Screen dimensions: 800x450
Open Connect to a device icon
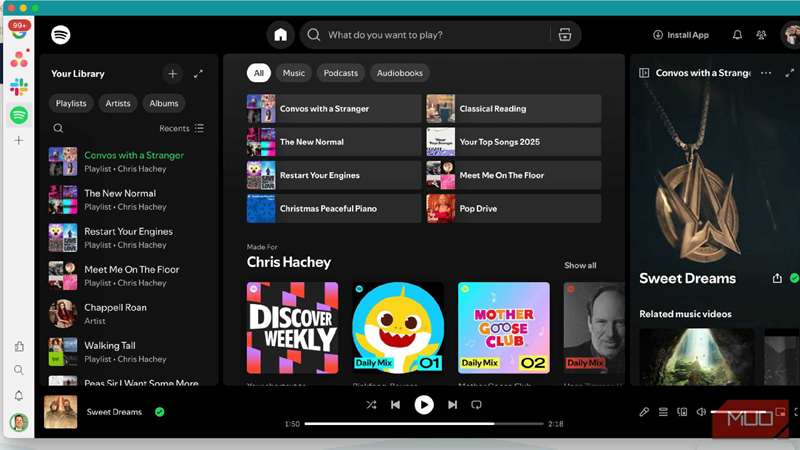coord(682,412)
